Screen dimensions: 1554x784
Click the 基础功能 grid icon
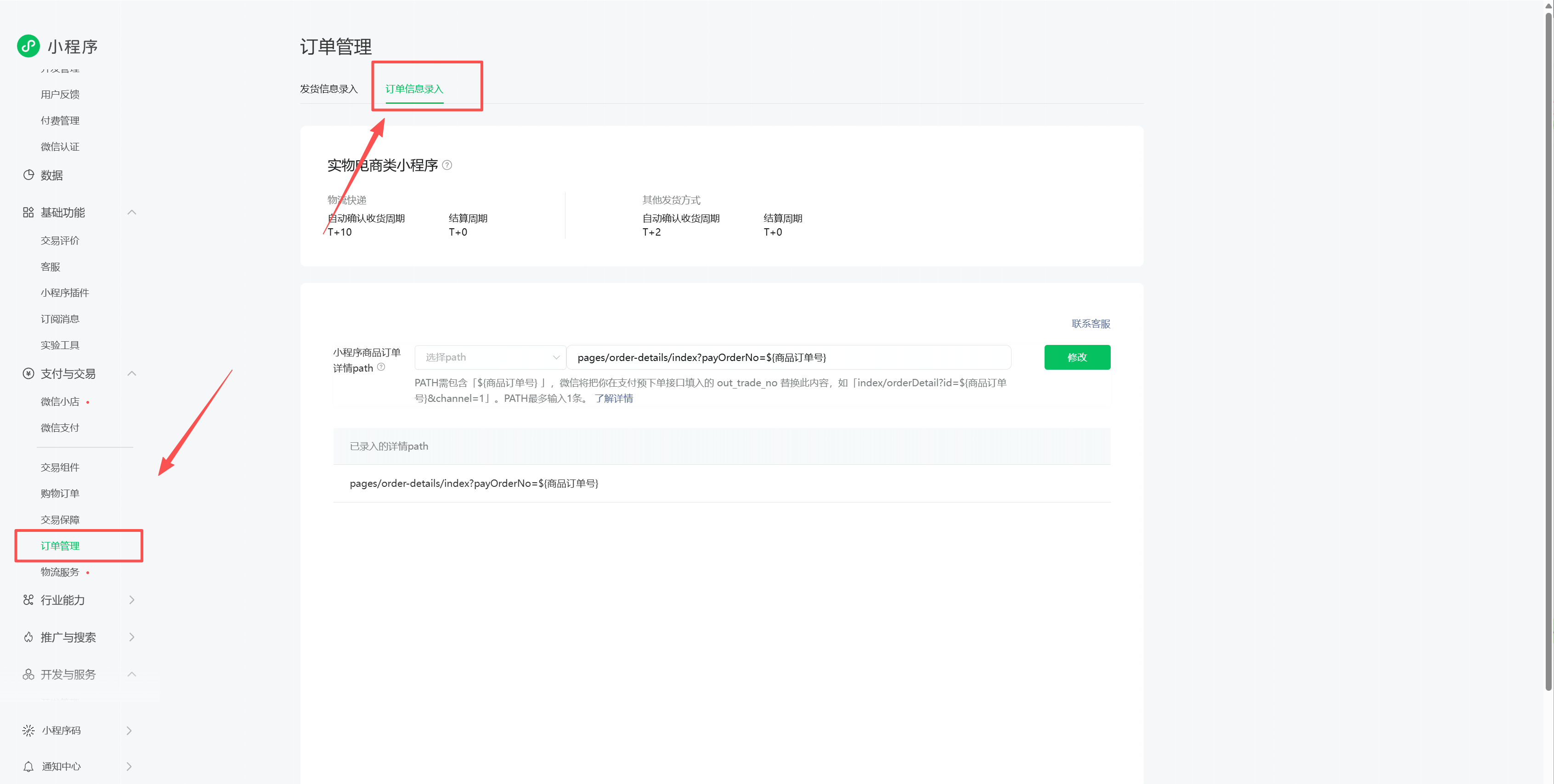28,212
